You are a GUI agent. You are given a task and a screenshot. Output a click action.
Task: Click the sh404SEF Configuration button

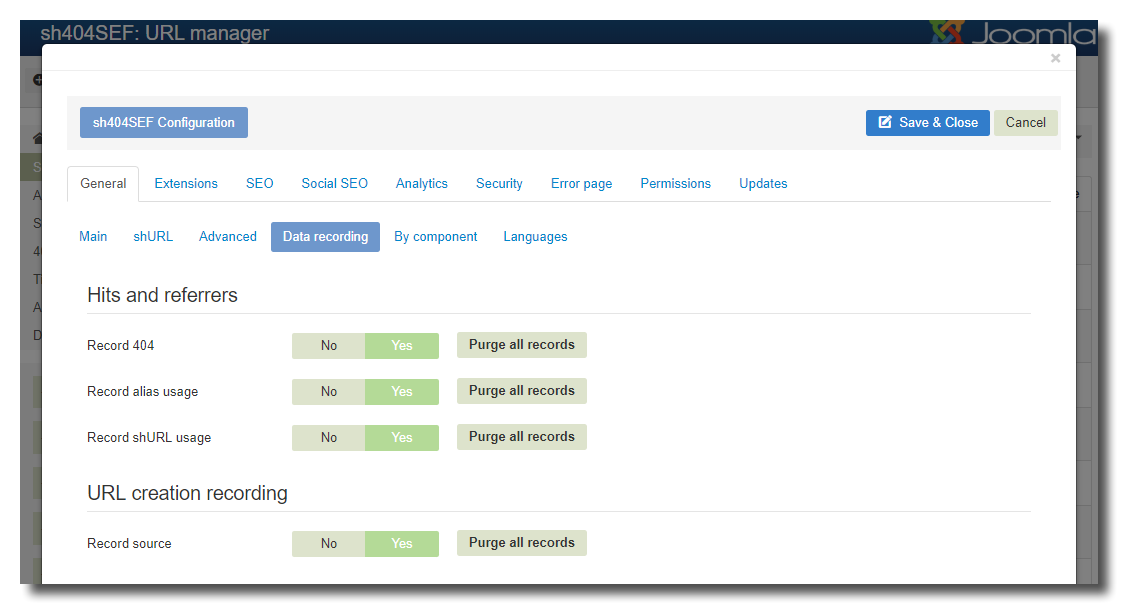163,123
